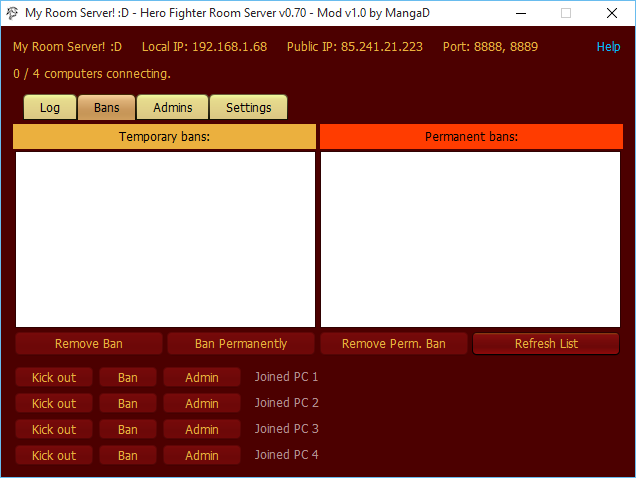
Task: Refresh the ban list
Action: (x=546, y=344)
